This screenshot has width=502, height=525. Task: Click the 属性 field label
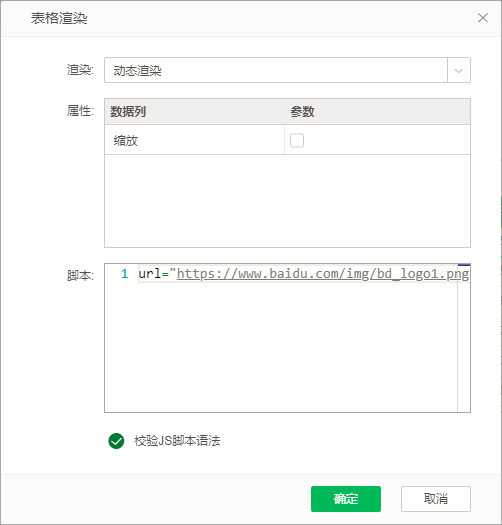80,110
